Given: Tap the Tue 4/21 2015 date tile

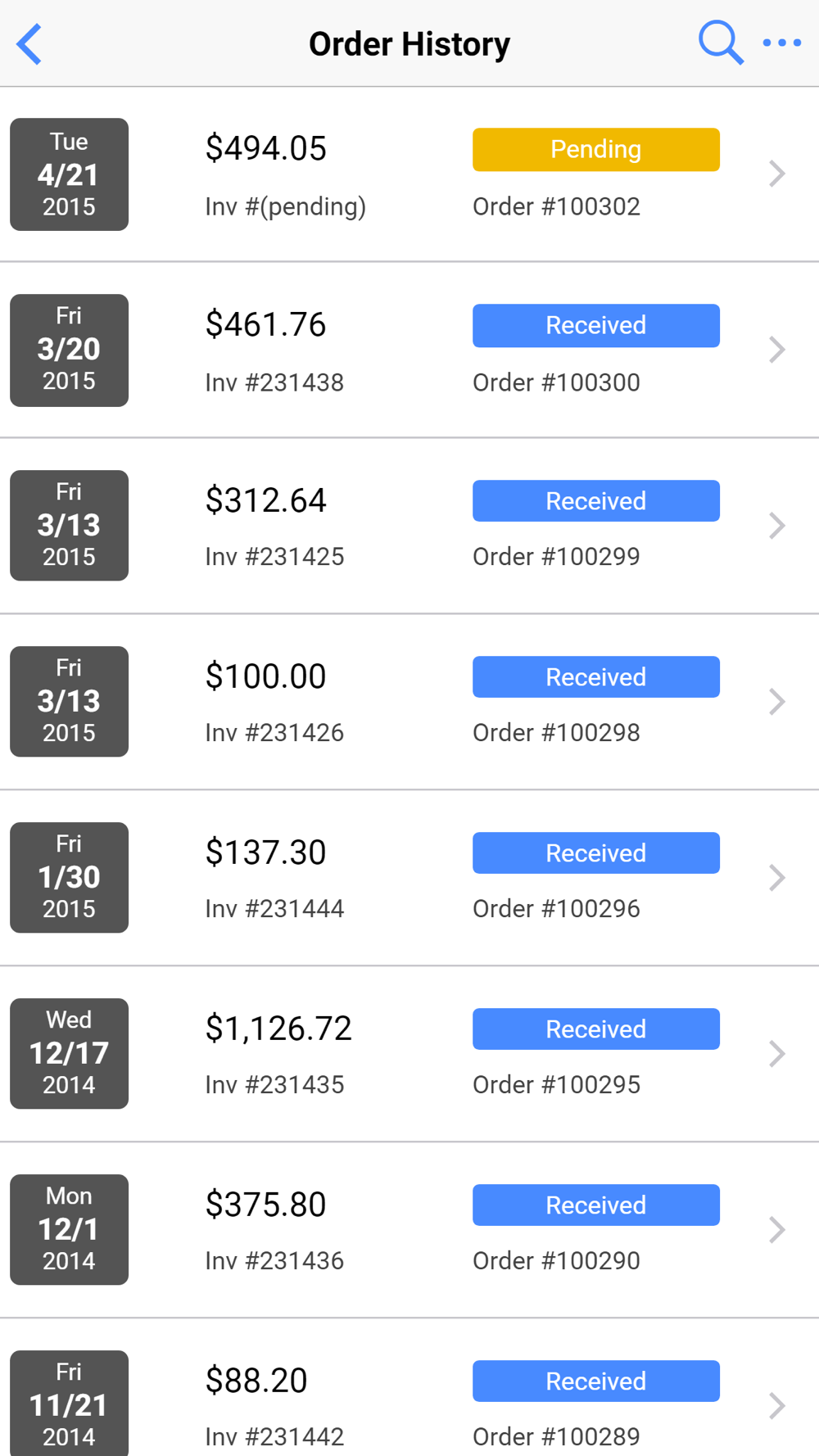Looking at the screenshot, I should 69,174.
